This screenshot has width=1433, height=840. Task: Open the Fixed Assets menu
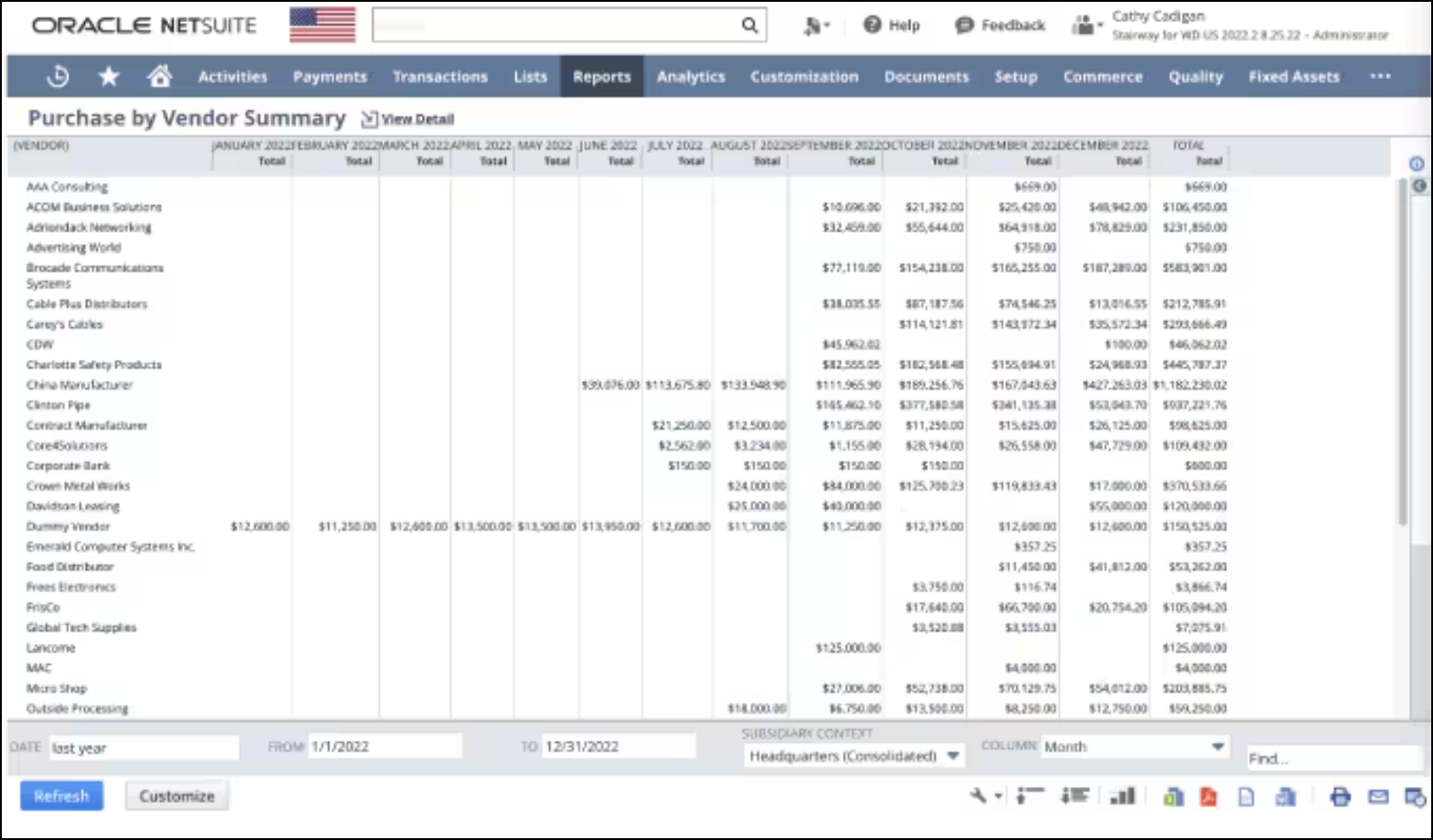tap(1294, 77)
